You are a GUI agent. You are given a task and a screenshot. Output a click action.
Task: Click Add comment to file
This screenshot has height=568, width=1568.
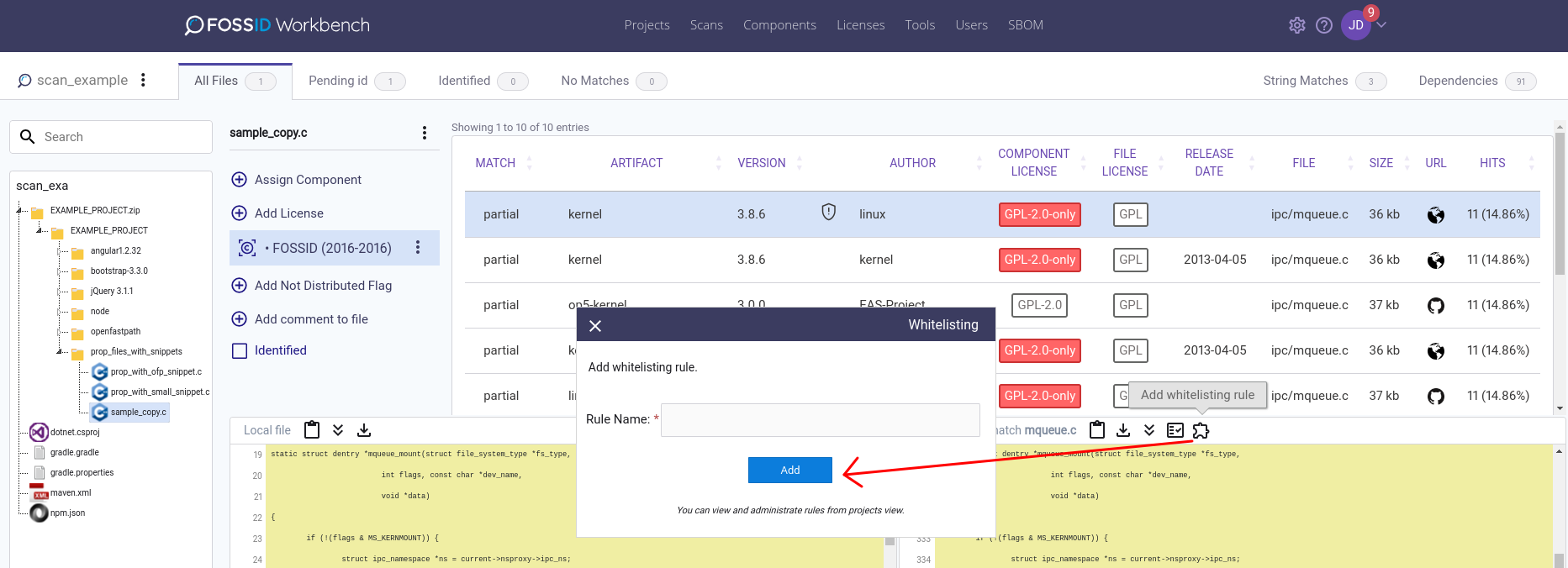tap(311, 319)
